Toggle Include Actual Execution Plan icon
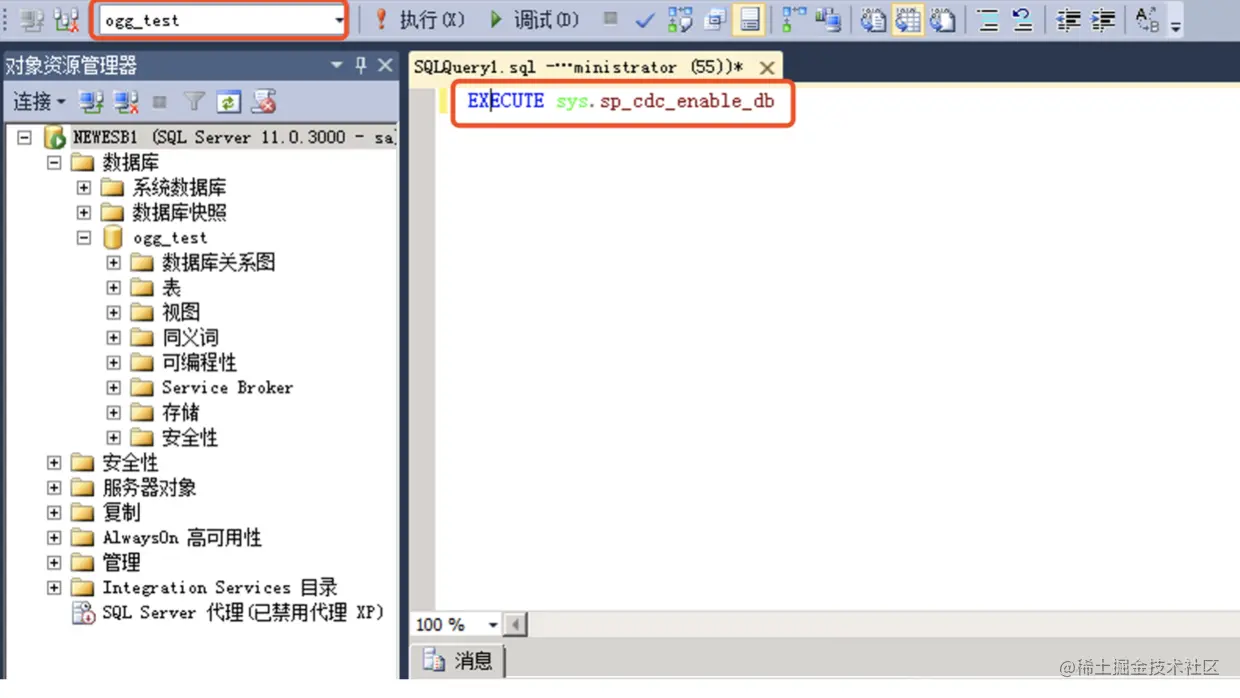This screenshot has height=698, width=1240. point(794,20)
